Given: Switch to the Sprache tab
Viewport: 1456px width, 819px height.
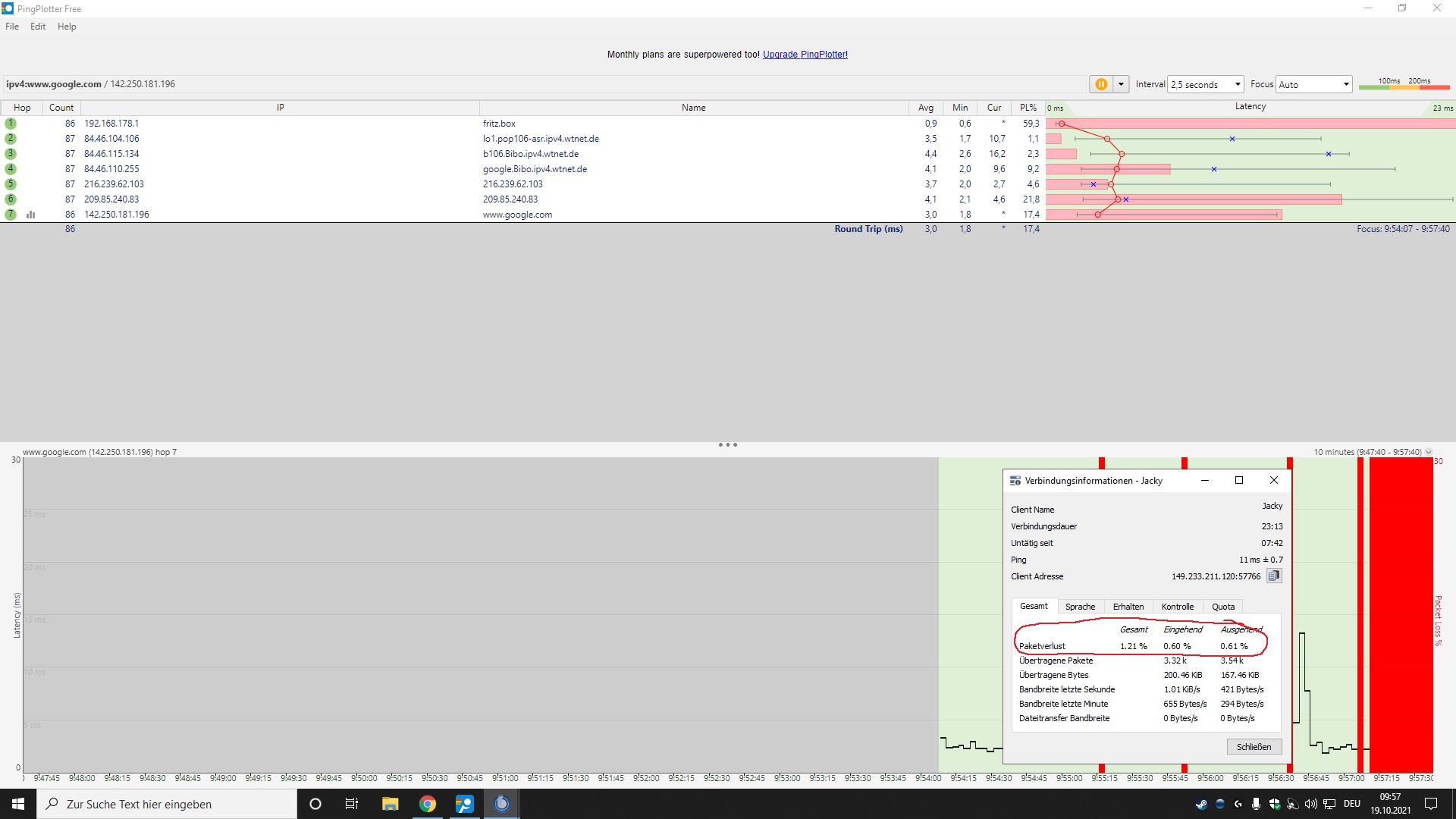Looking at the screenshot, I should (1080, 607).
